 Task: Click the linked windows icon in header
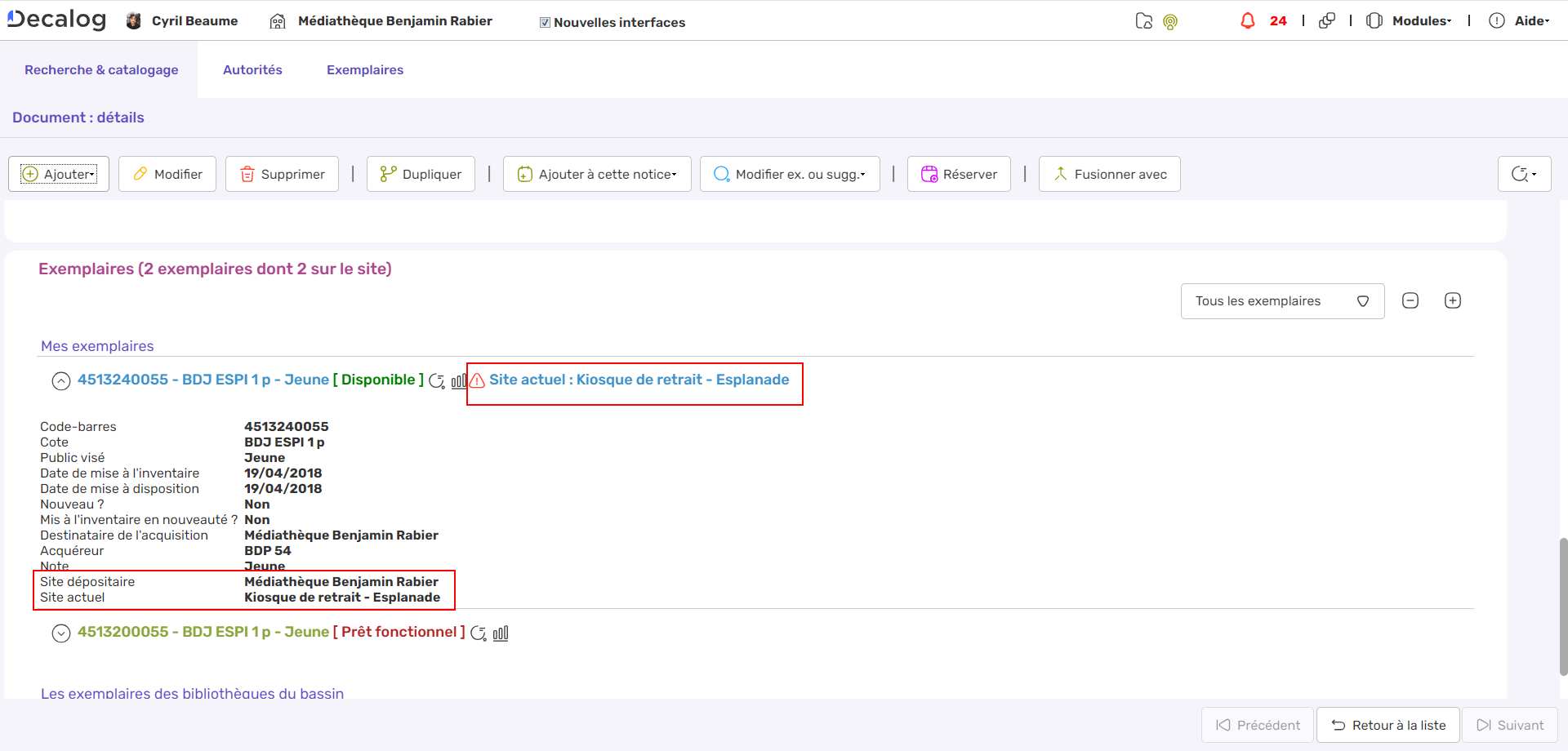pyautogui.click(x=1327, y=21)
